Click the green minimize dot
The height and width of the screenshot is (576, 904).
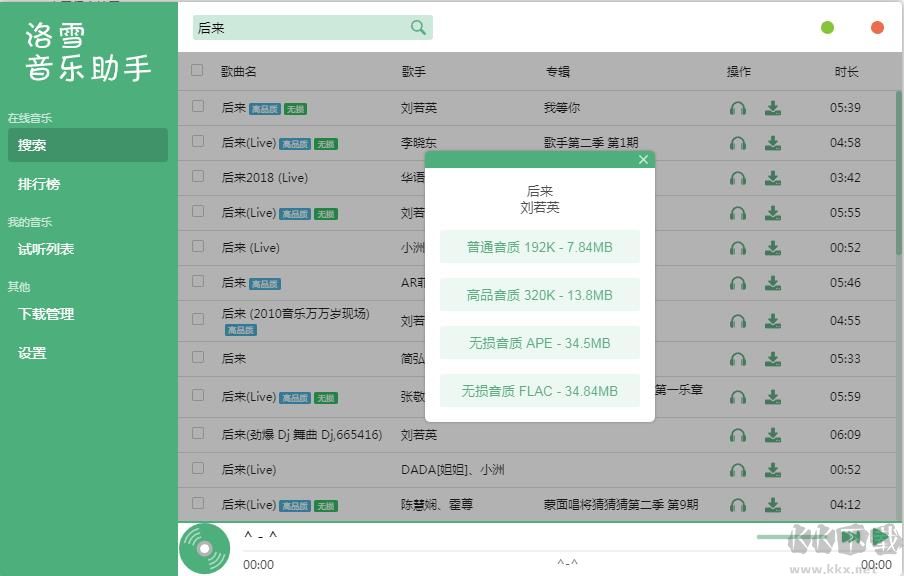point(827,28)
